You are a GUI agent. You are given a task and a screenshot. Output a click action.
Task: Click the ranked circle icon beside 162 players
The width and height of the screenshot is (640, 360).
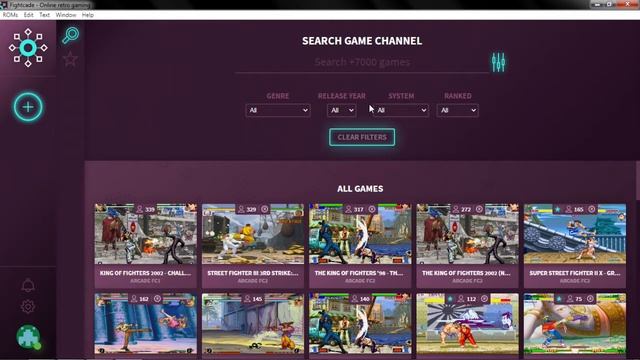[157, 299]
